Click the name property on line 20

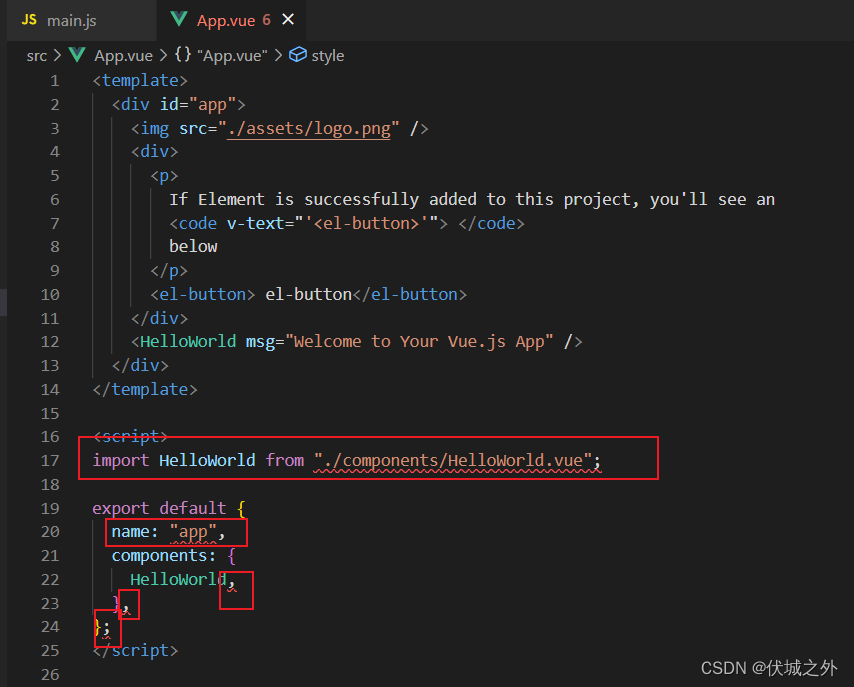pos(131,532)
